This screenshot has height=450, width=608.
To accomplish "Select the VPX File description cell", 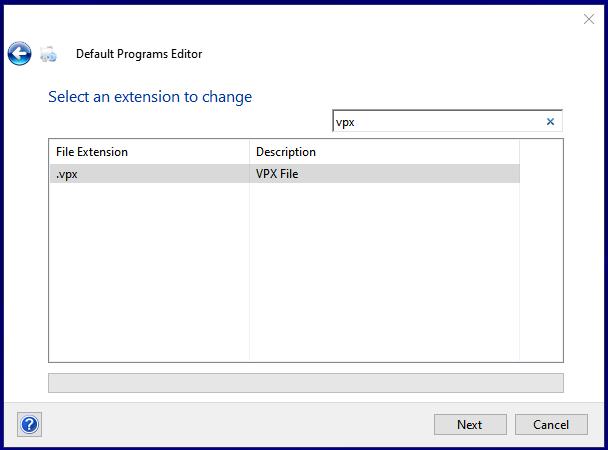I will pyautogui.click(x=384, y=174).
